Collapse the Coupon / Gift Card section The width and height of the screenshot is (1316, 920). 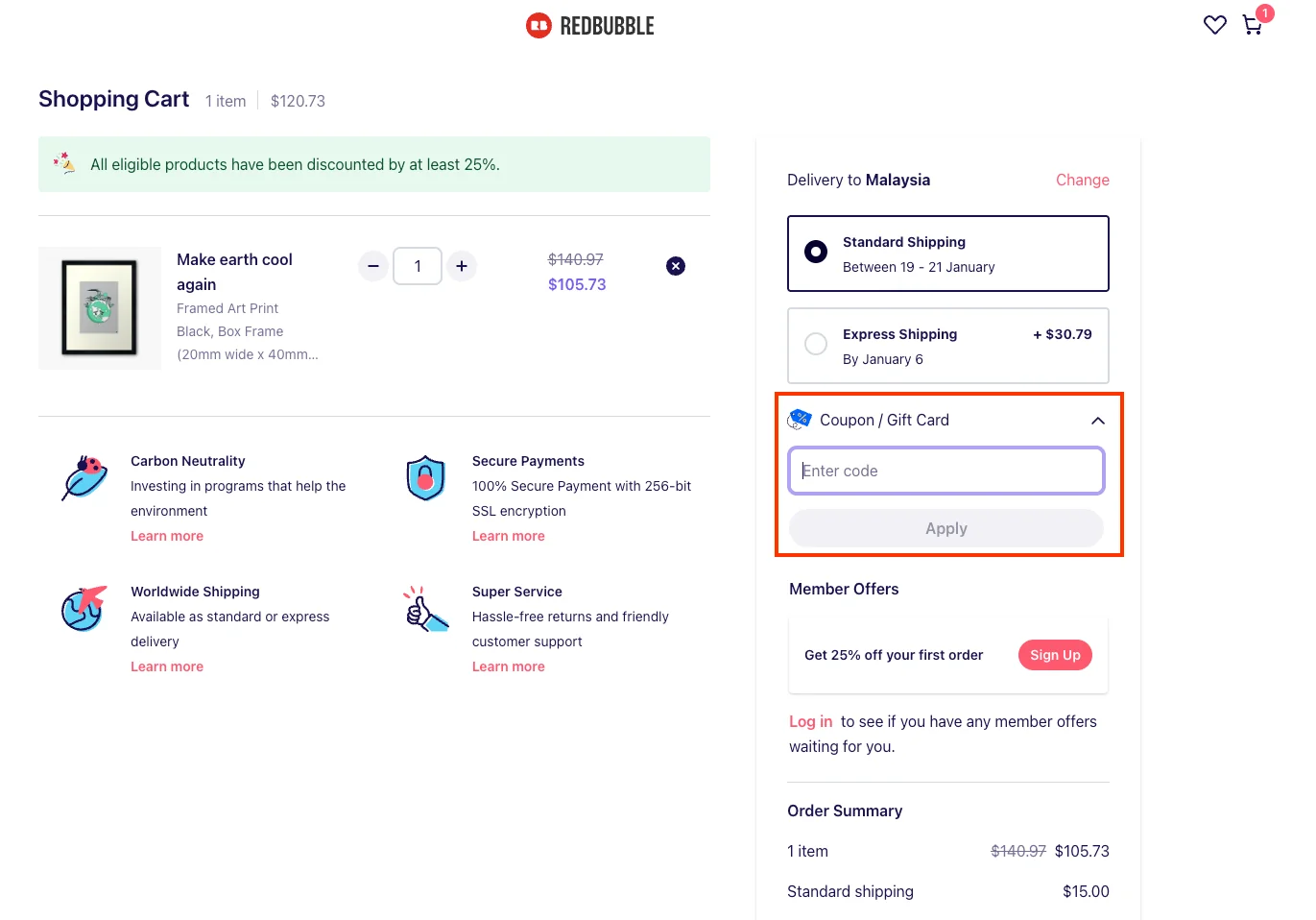[1097, 421]
